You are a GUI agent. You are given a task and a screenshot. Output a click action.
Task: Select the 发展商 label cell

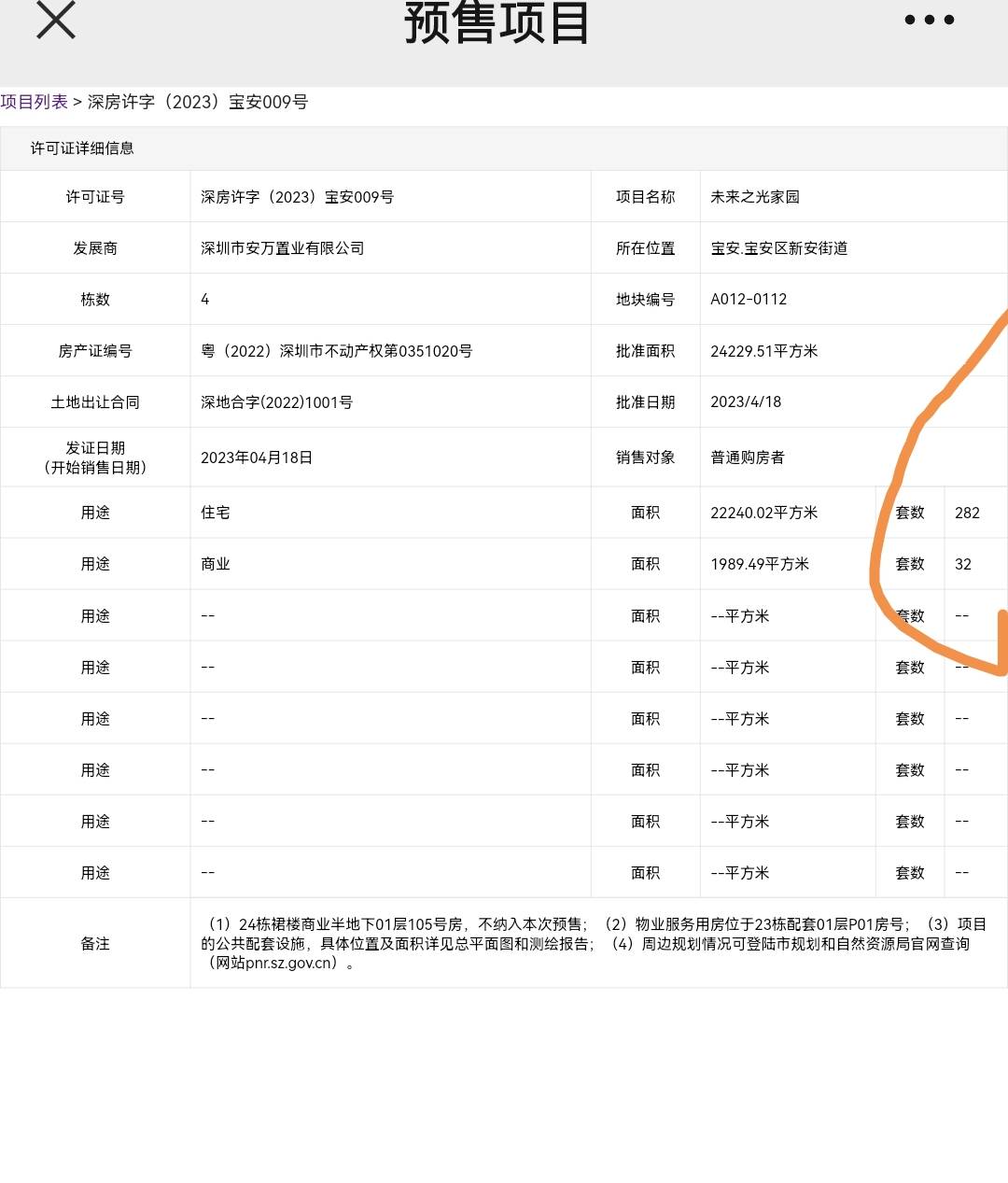pos(95,248)
